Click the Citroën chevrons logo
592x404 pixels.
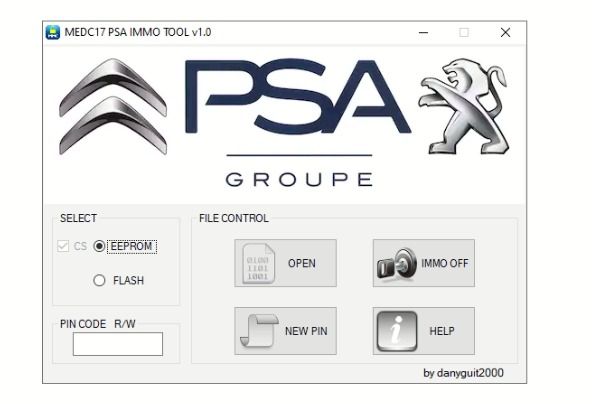[113, 106]
